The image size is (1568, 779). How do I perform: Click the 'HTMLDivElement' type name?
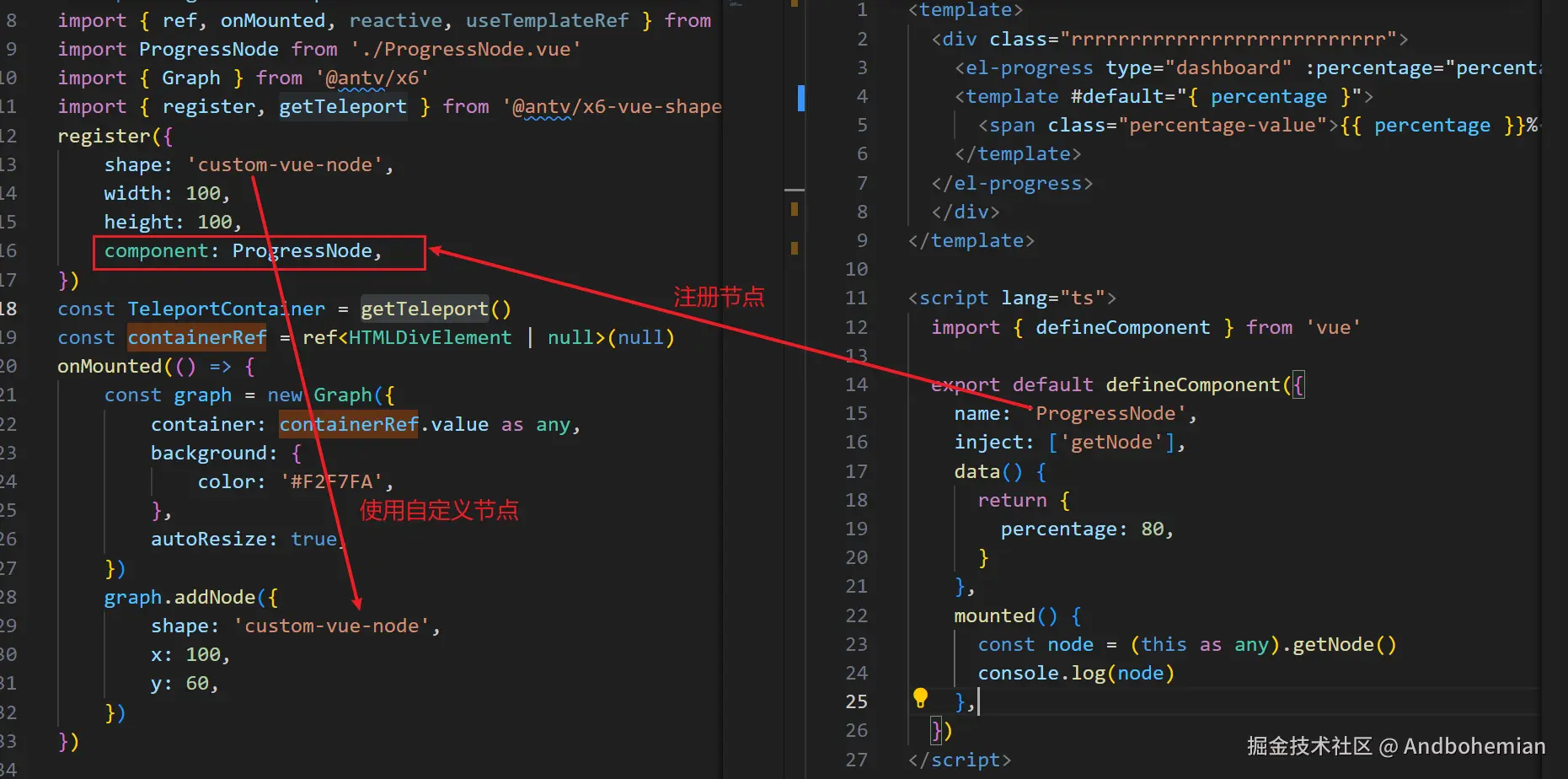point(430,337)
